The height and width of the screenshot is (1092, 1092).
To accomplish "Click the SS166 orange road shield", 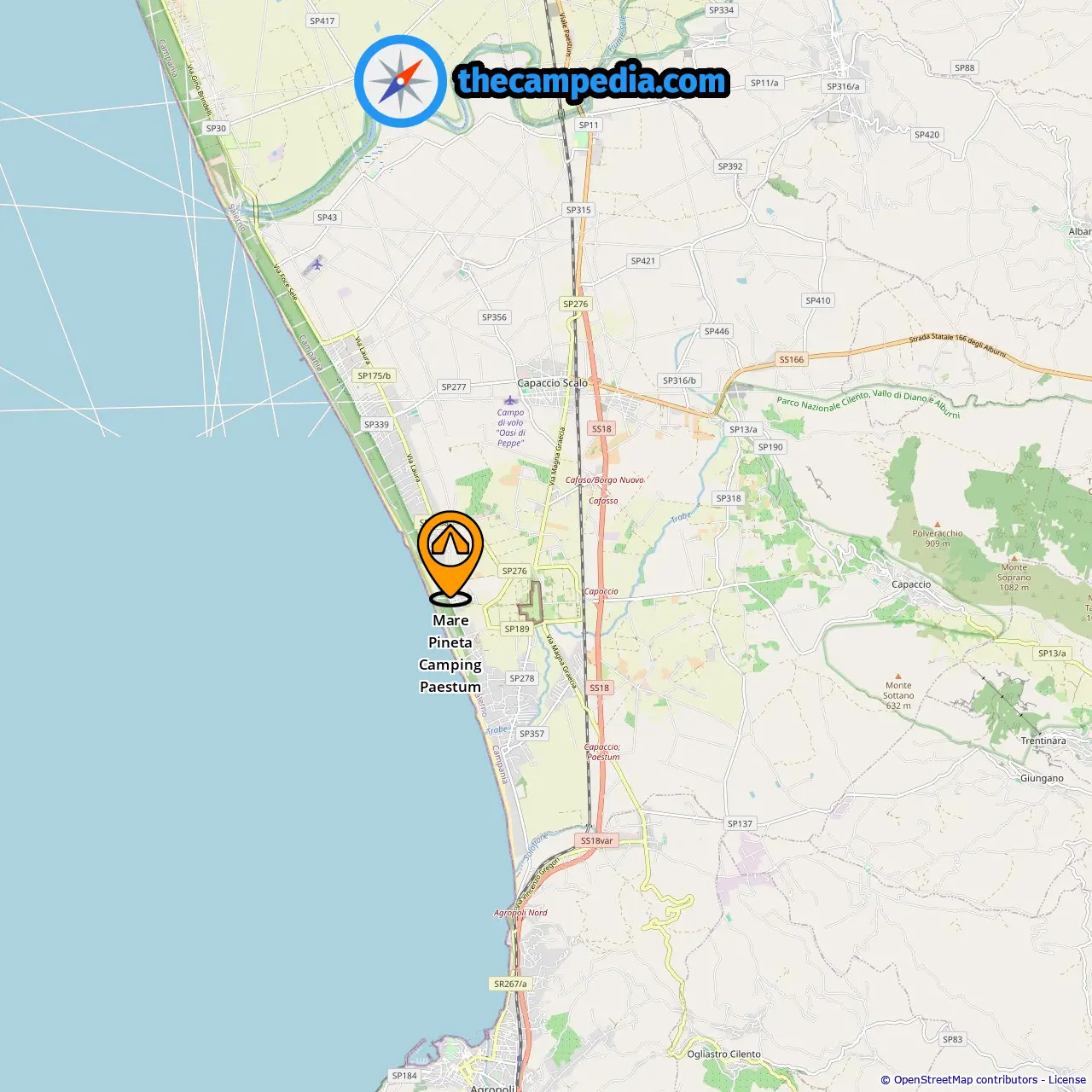I will [792, 359].
